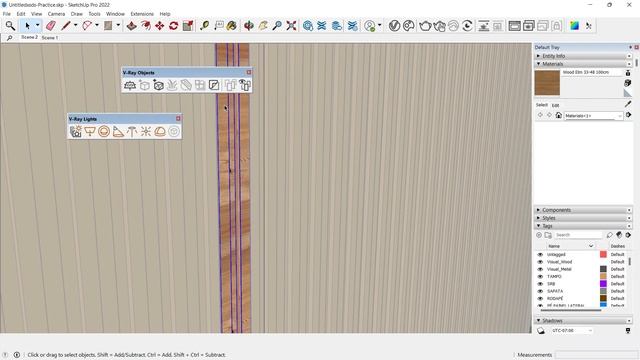Open V-Ray Asset Editor in toolbar
This screenshot has width=640, height=360.
[x=394, y=26]
